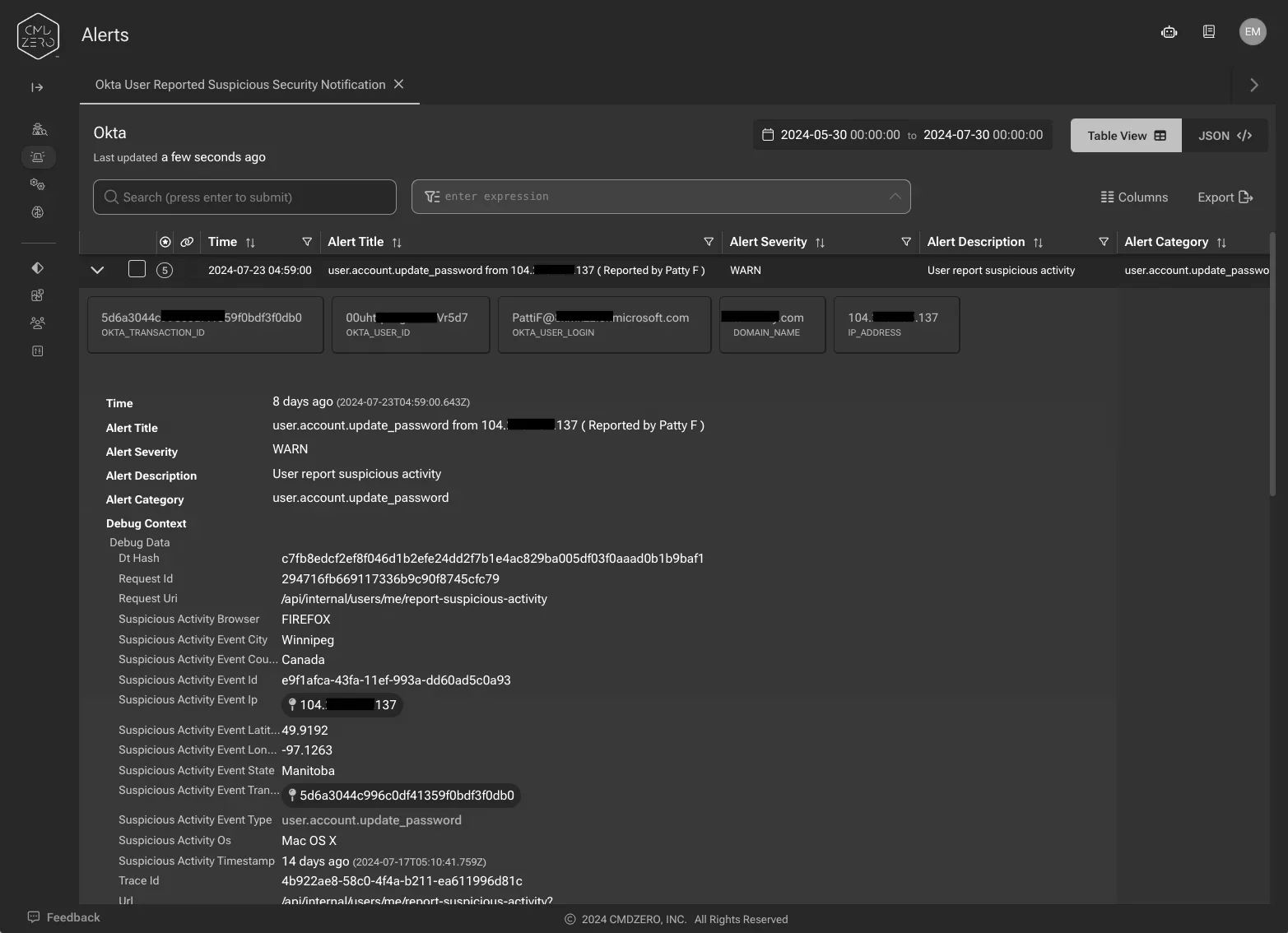The height and width of the screenshot is (933, 1288).
Task: Filter the Time column
Action: tap(307, 242)
